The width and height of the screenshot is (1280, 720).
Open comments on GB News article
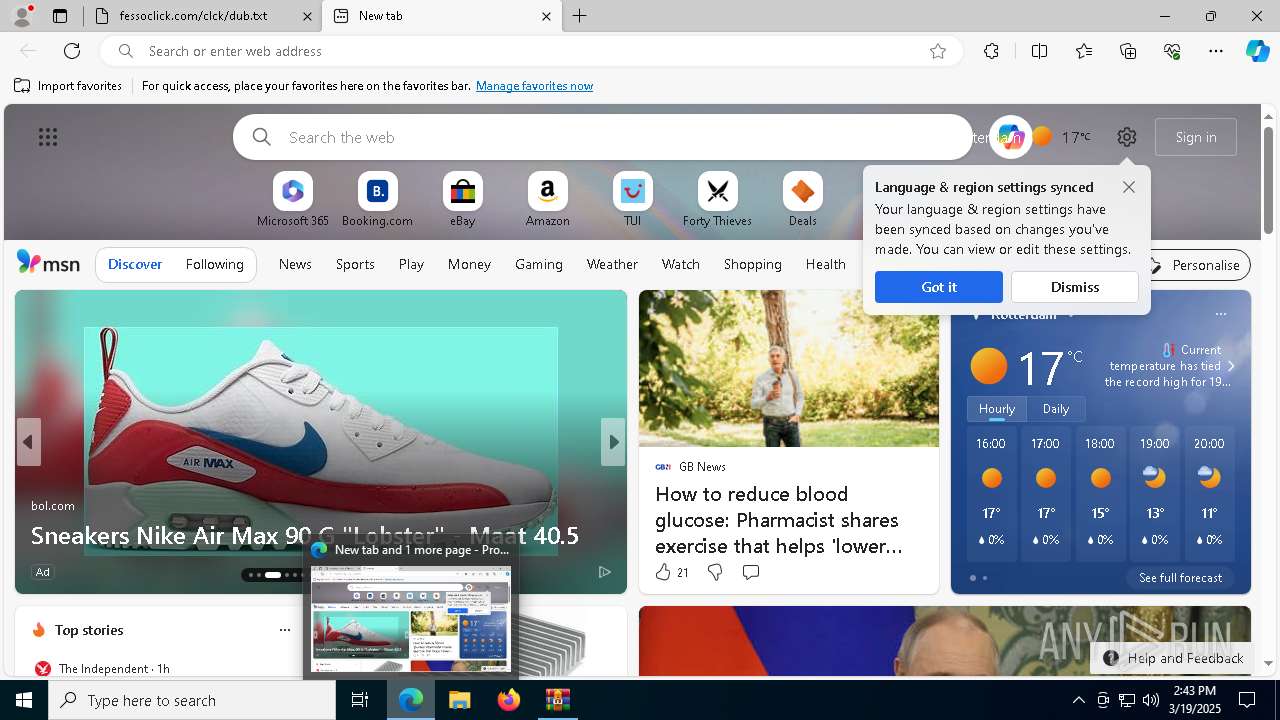point(751,572)
